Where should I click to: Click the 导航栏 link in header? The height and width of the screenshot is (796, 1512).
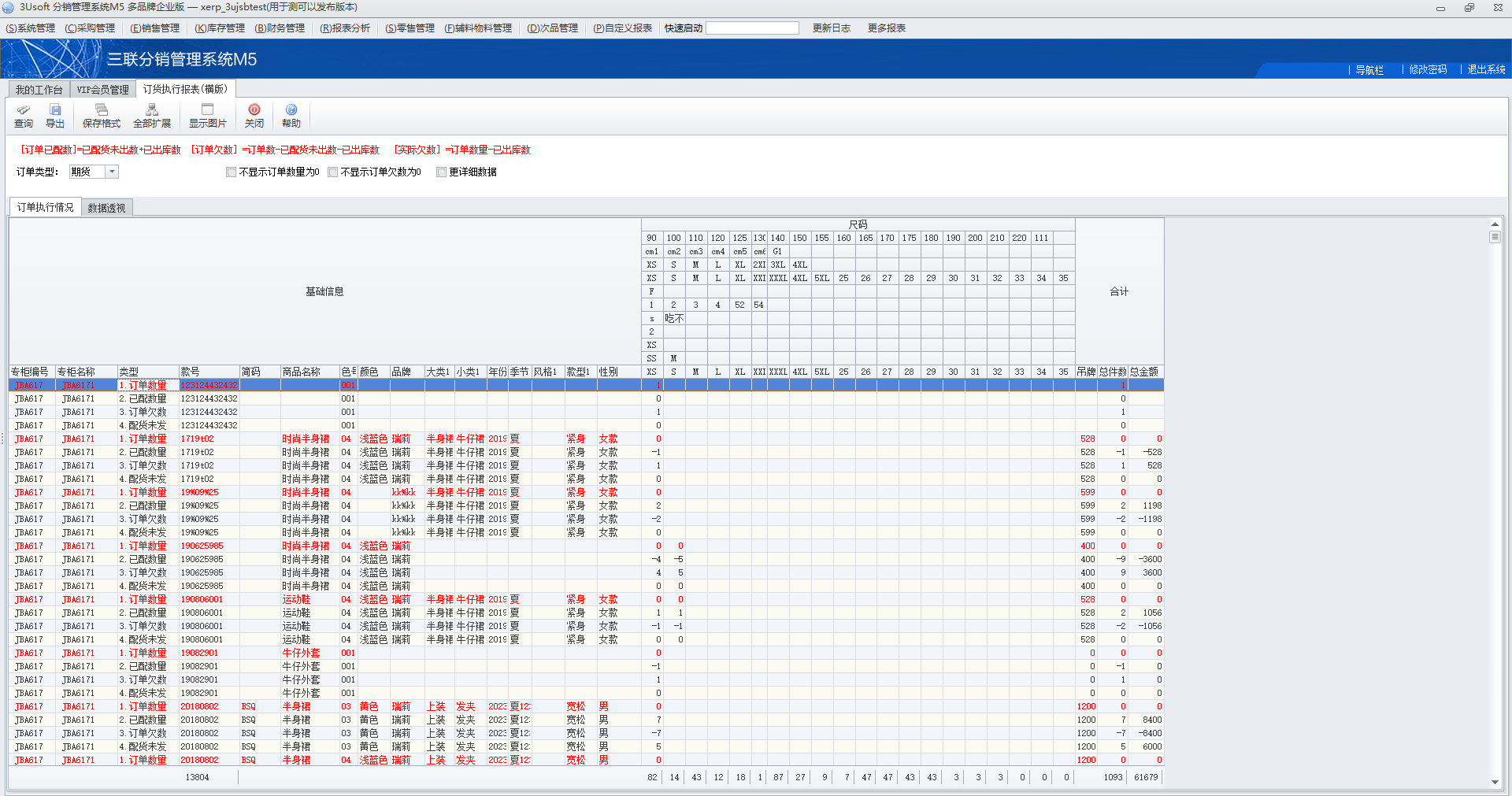[1369, 70]
